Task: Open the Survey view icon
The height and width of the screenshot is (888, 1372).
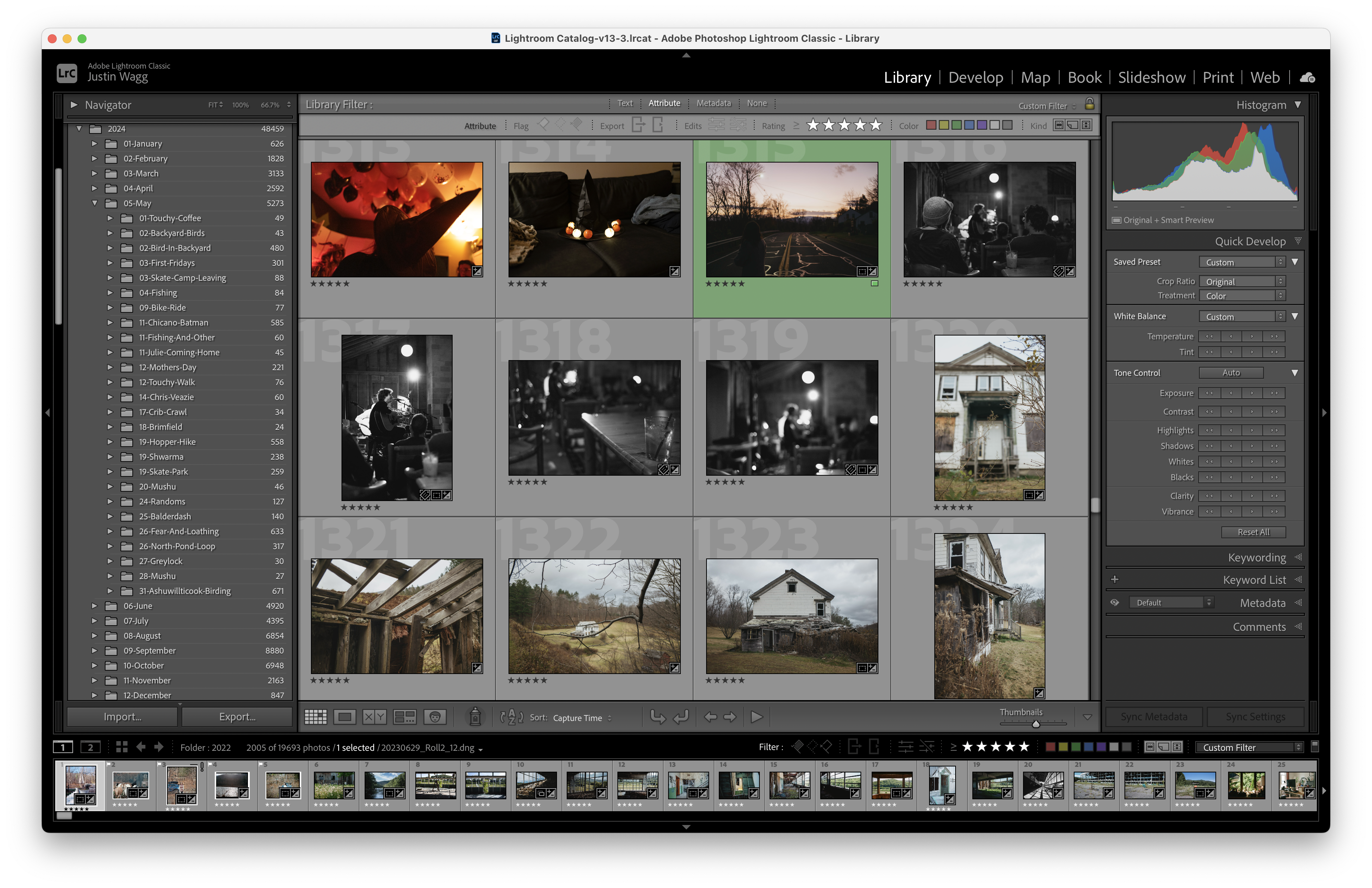Action: pyautogui.click(x=404, y=717)
